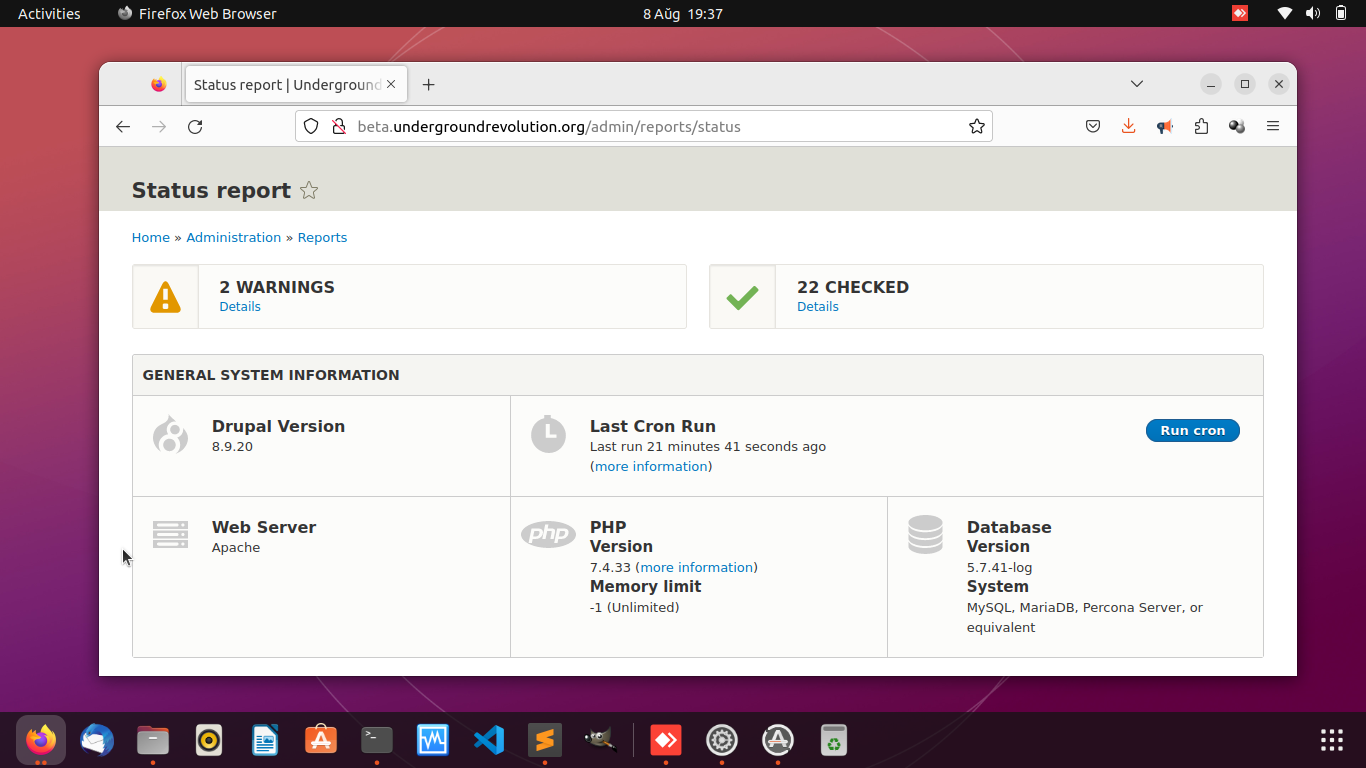Open the Firefox hamburger application menu

tap(1273, 127)
